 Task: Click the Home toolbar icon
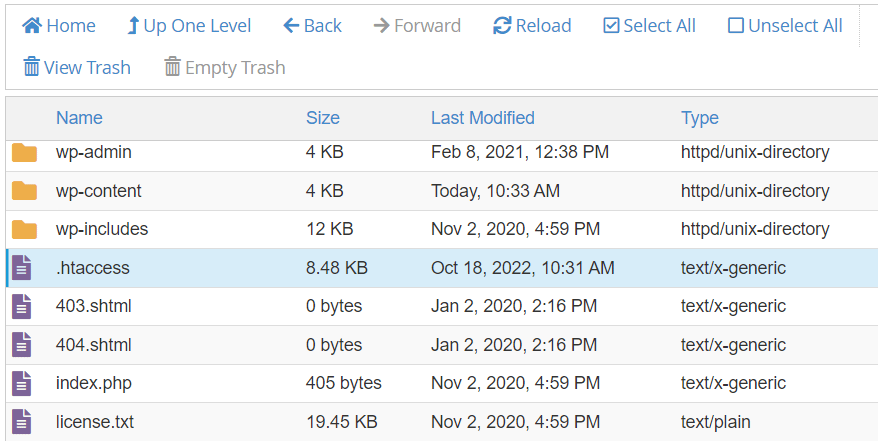[32, 26]
